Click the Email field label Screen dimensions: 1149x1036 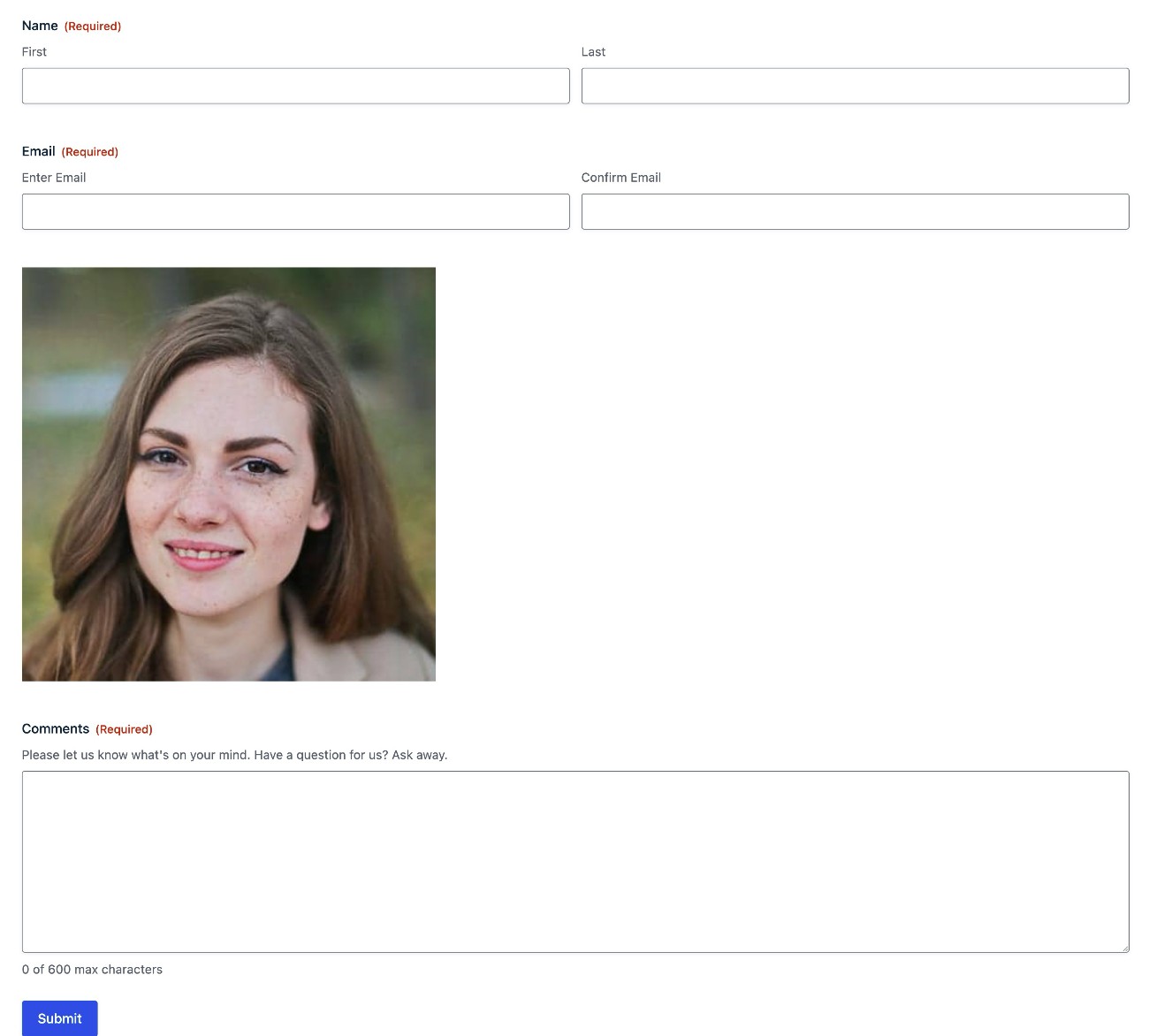(38, 151)
